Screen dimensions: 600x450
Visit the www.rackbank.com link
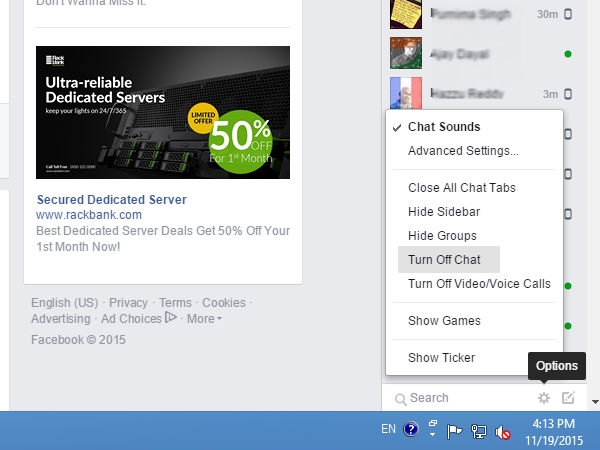point(89,215)
